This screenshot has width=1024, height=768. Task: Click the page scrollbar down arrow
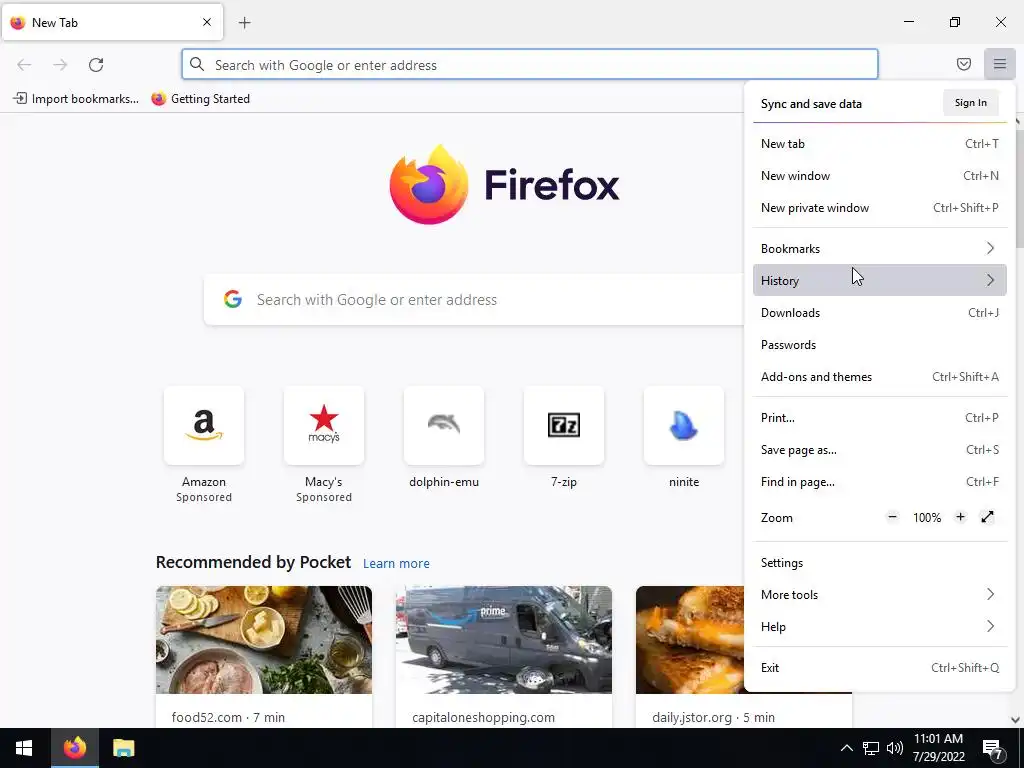pyautogui.click(x=1016, y=720)
